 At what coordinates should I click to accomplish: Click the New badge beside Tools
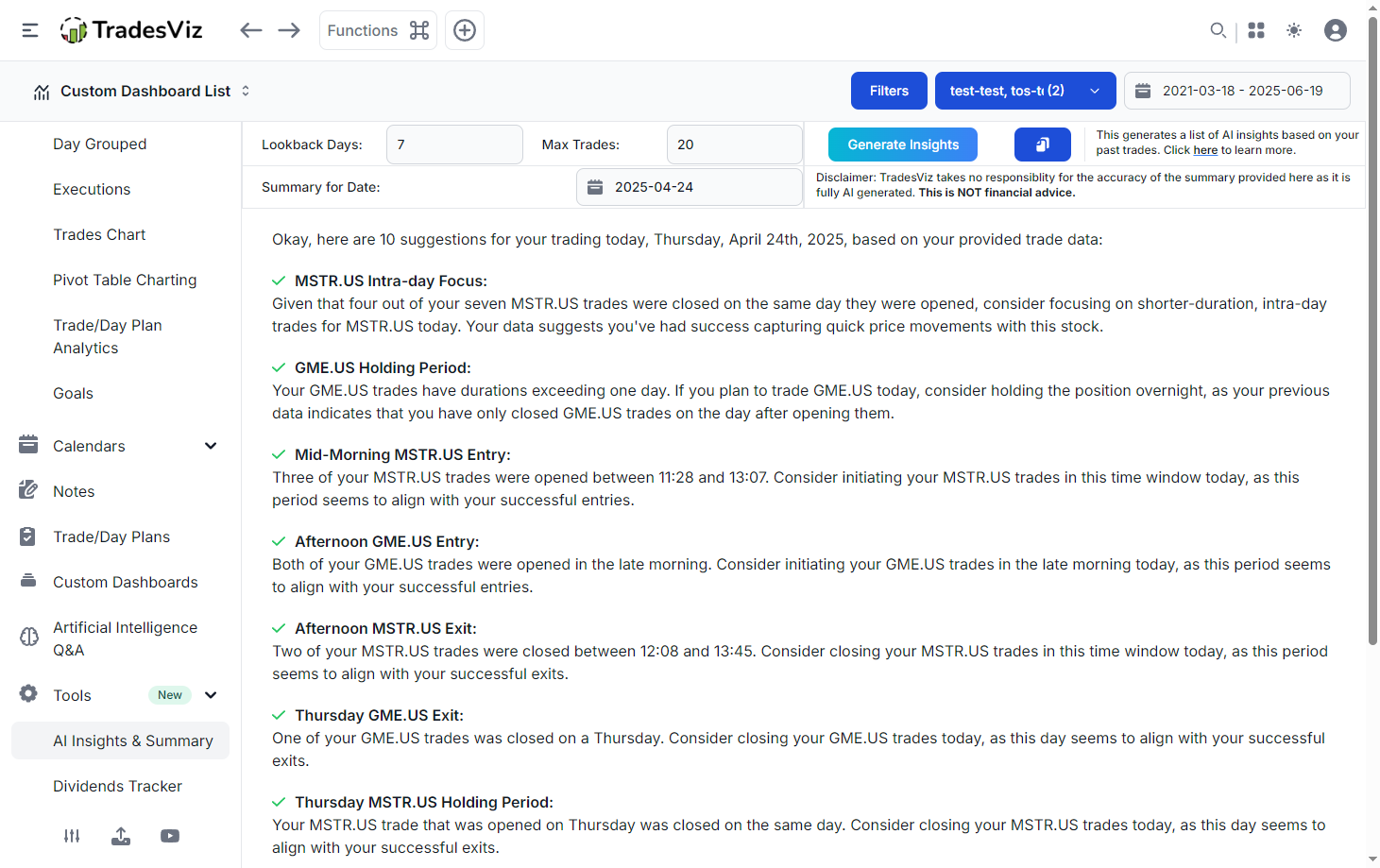tap(170, 695)
